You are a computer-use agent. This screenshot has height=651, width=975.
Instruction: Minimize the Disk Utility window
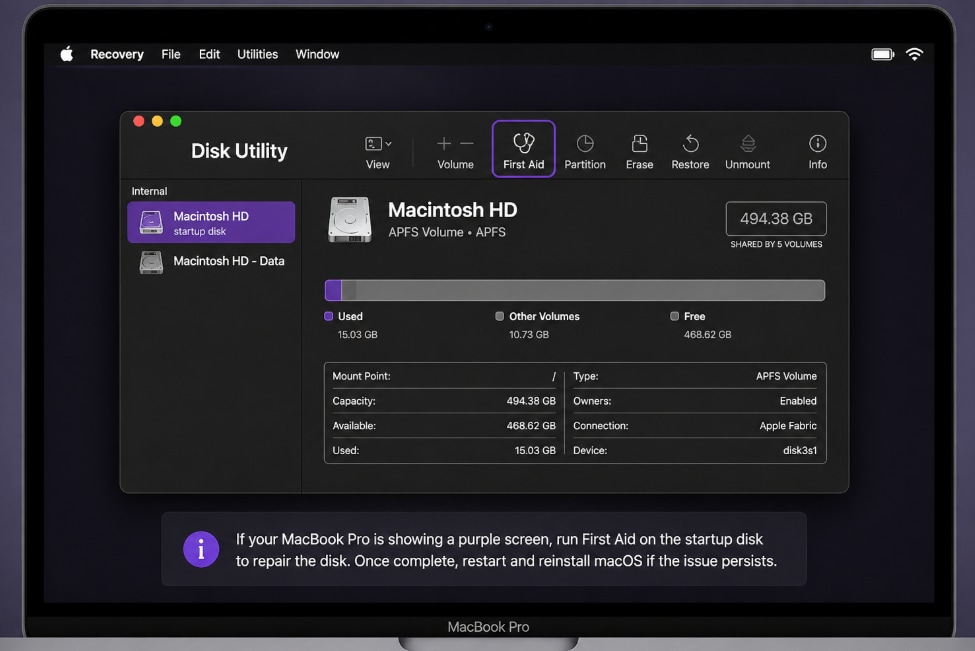(157, 121)
